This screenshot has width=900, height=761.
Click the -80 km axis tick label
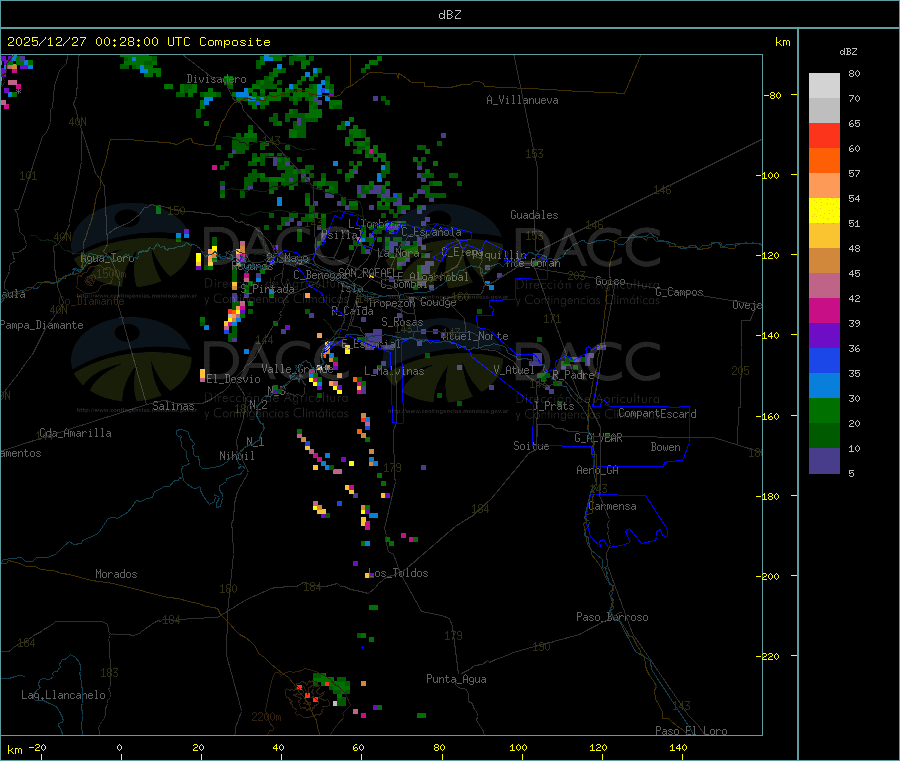click(x=772, y=95)
